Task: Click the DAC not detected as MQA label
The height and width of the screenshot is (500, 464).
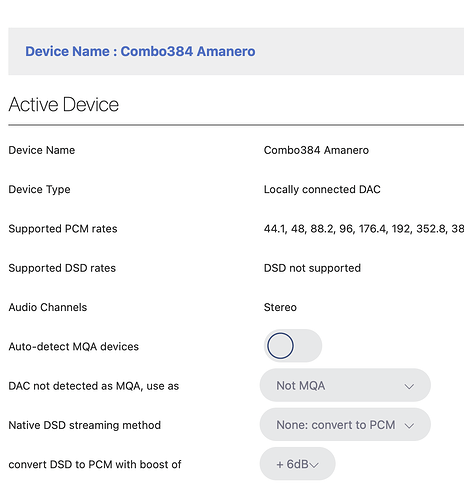Action: [x=94, y=386]
